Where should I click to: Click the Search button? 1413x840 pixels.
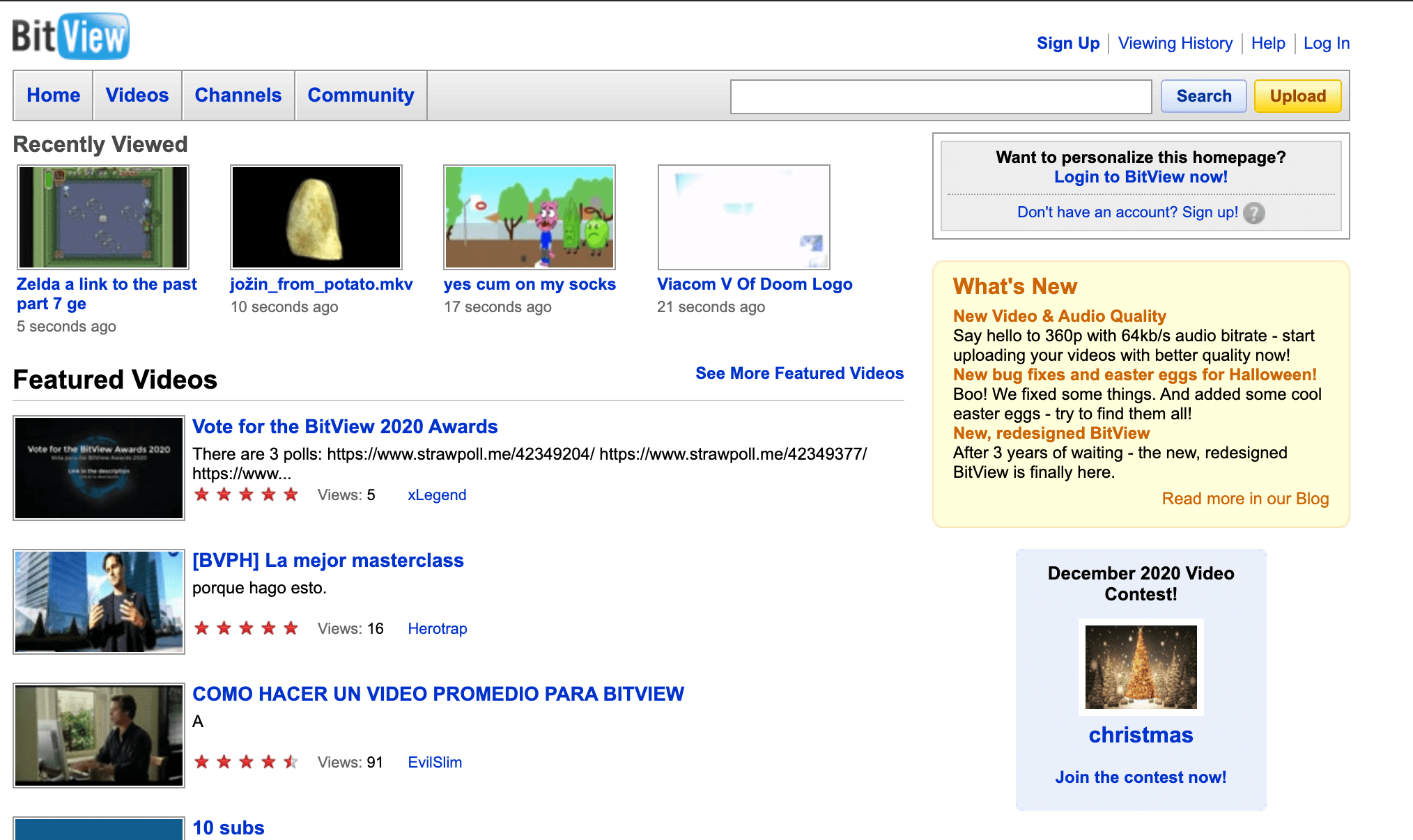point(1203,95)
